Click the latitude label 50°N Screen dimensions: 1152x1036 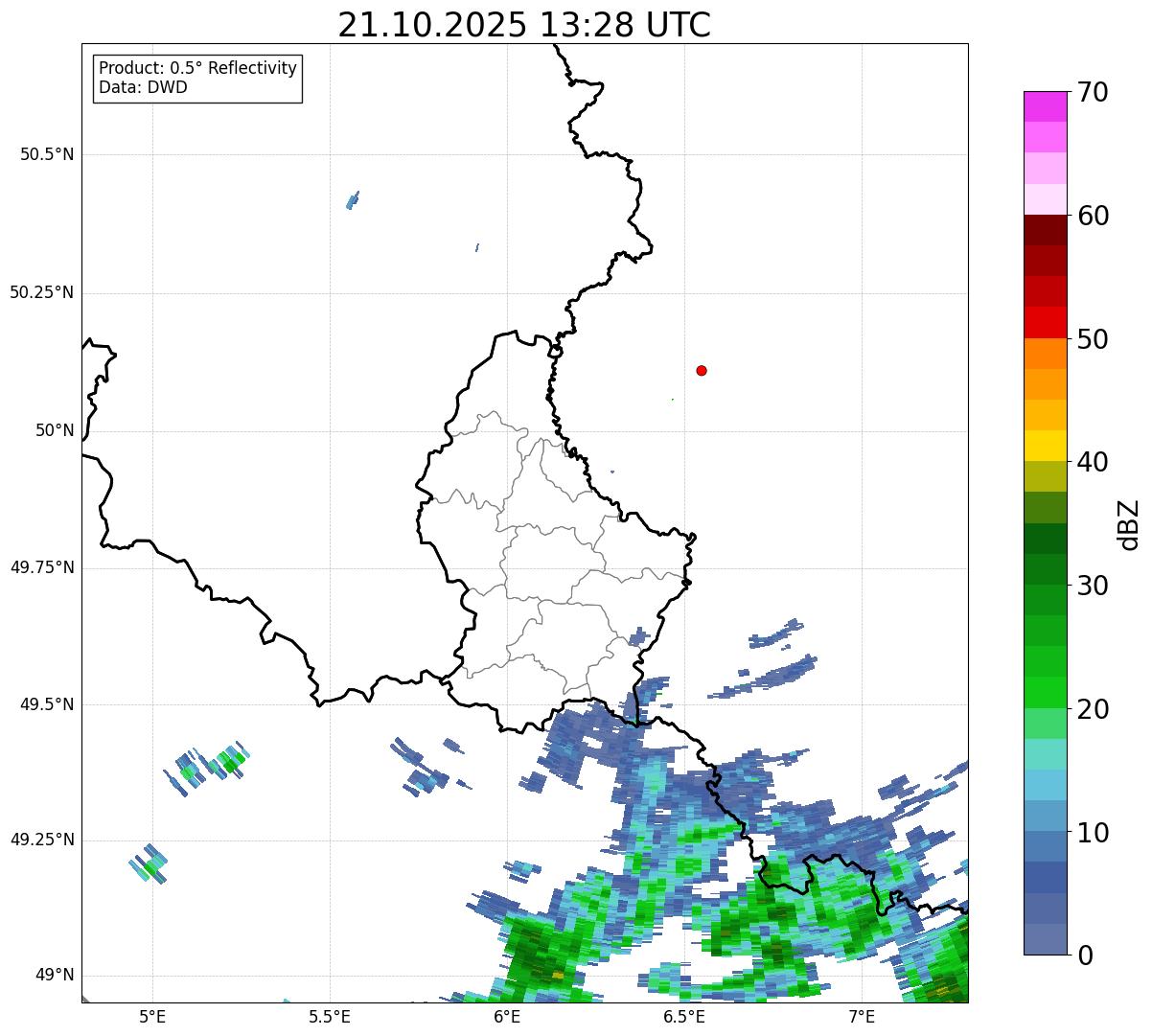[55, 430]
